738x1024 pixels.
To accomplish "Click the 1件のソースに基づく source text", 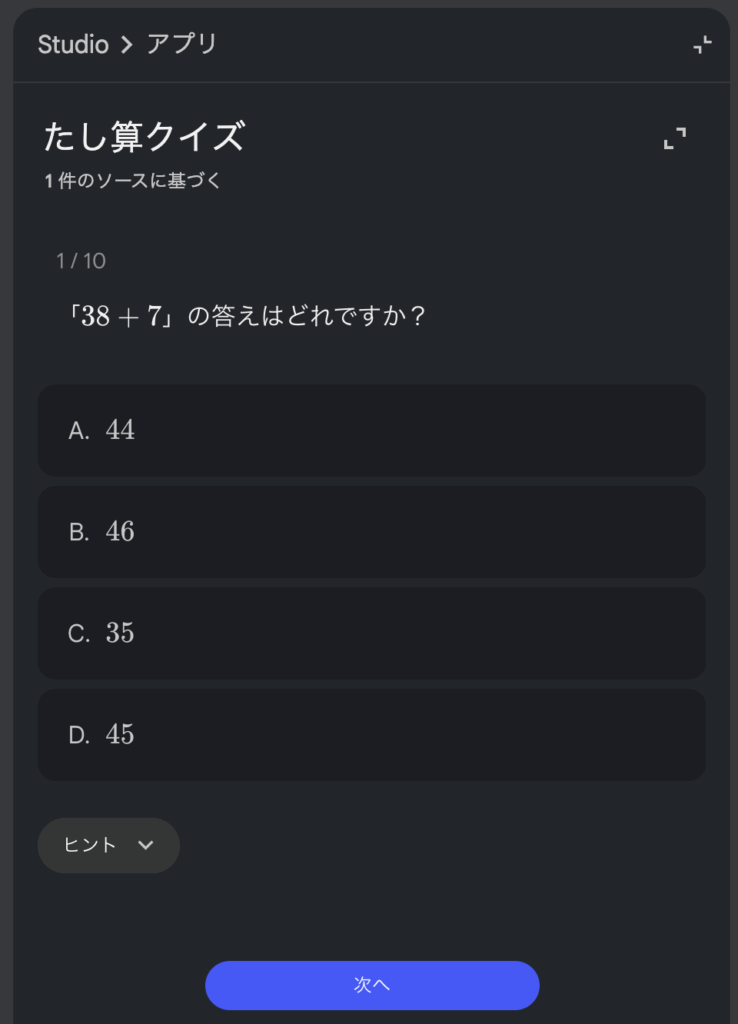I will point(133,181).
